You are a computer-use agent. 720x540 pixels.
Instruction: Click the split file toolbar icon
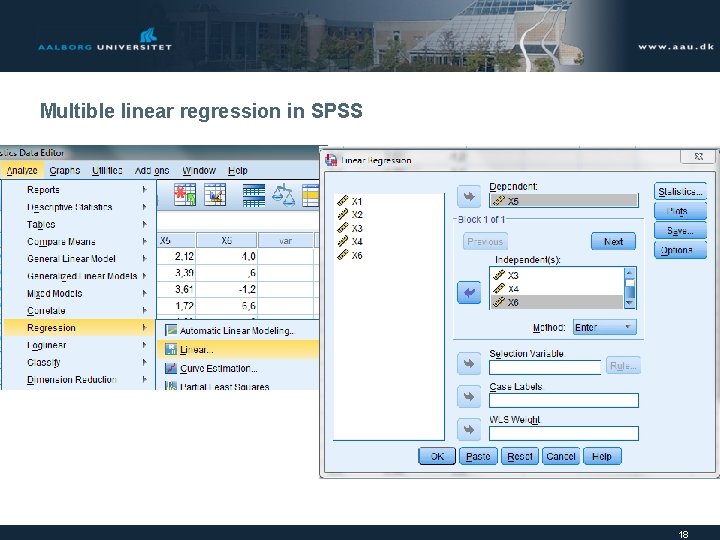(x=253, y=195)
